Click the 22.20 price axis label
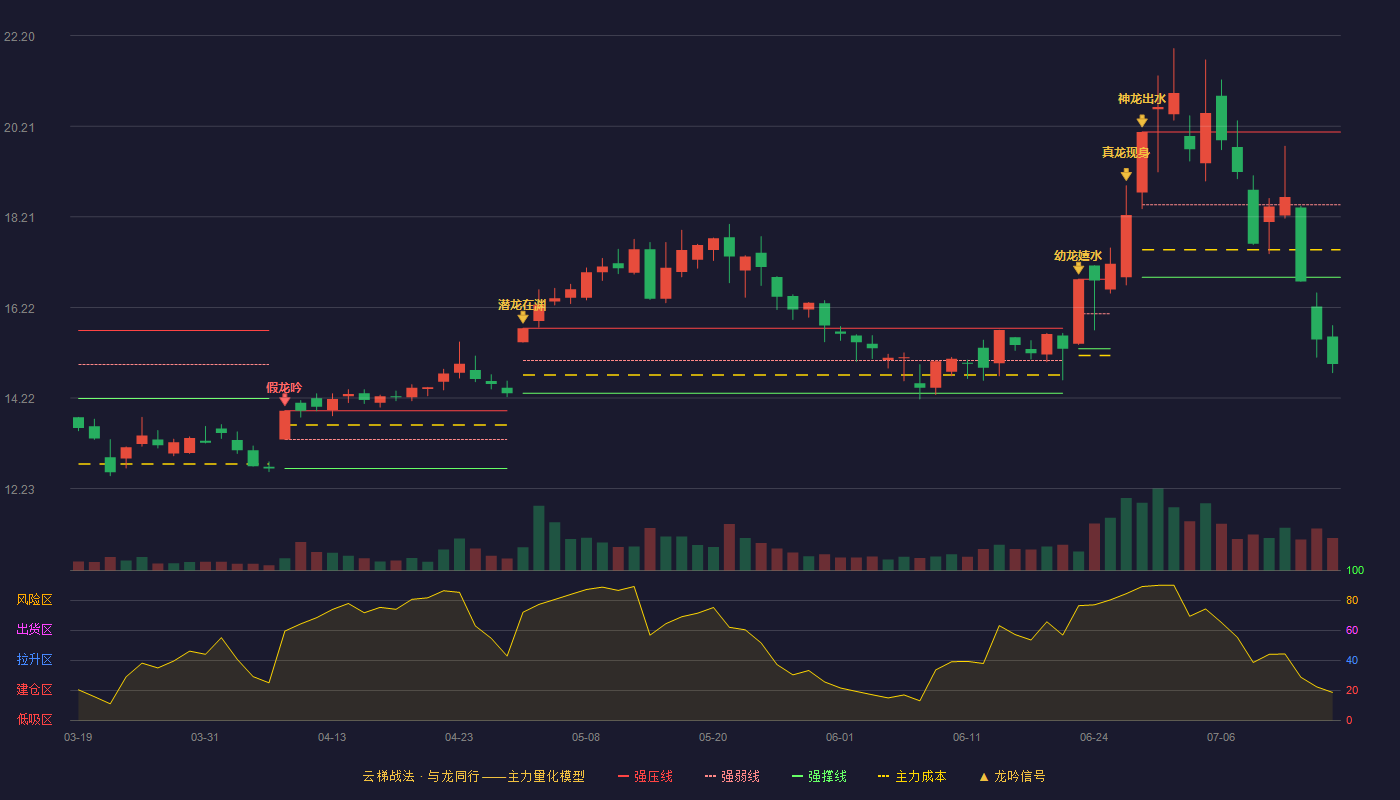Screen dimensions: 1400x800 19,37
